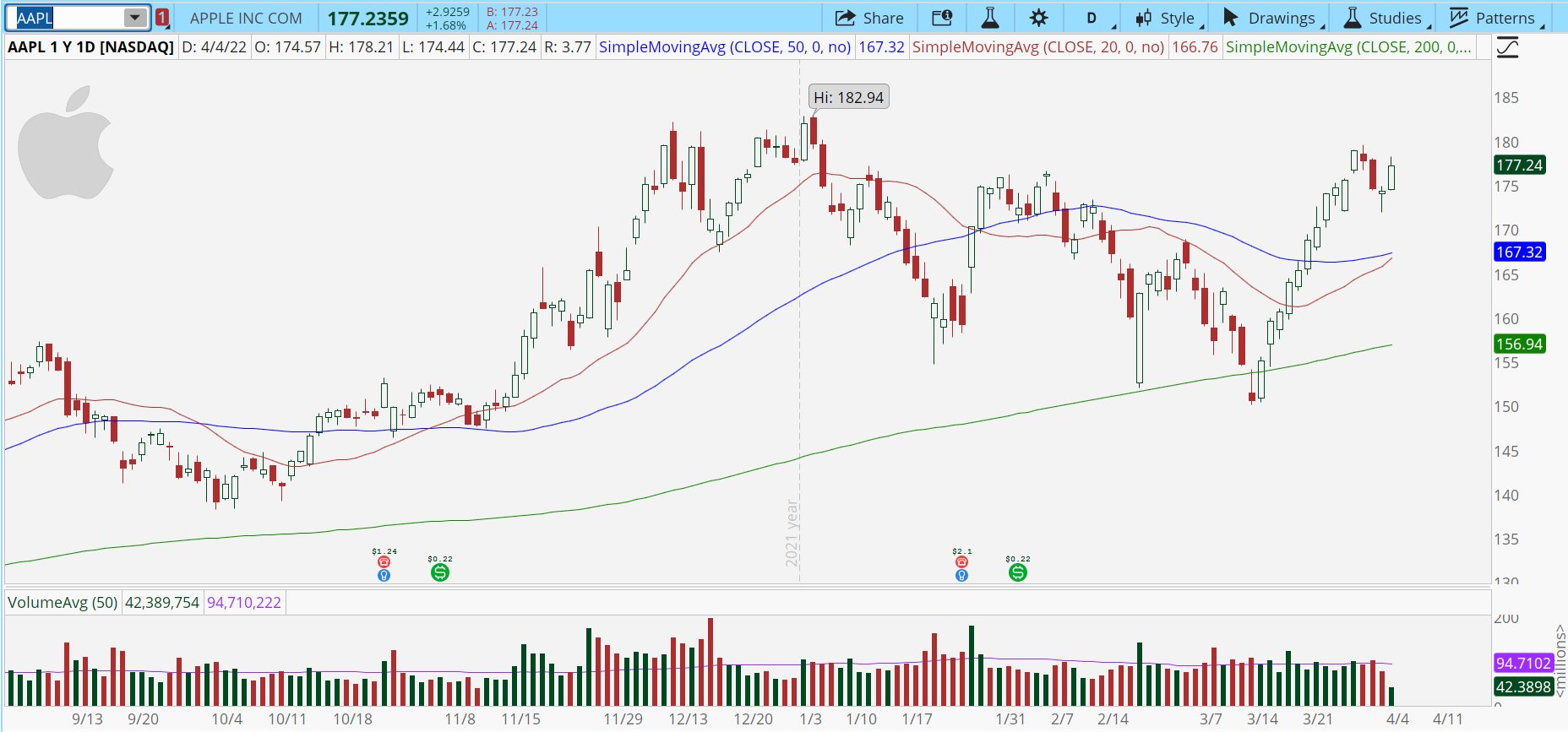Click the low price L: 174.44
1568x732 pixels.
tap(433, 47)
